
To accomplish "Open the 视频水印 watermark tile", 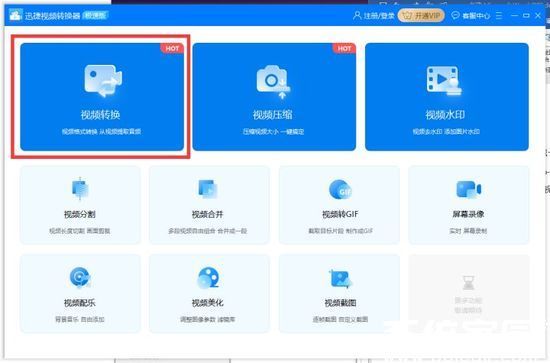I will point(447,97).
